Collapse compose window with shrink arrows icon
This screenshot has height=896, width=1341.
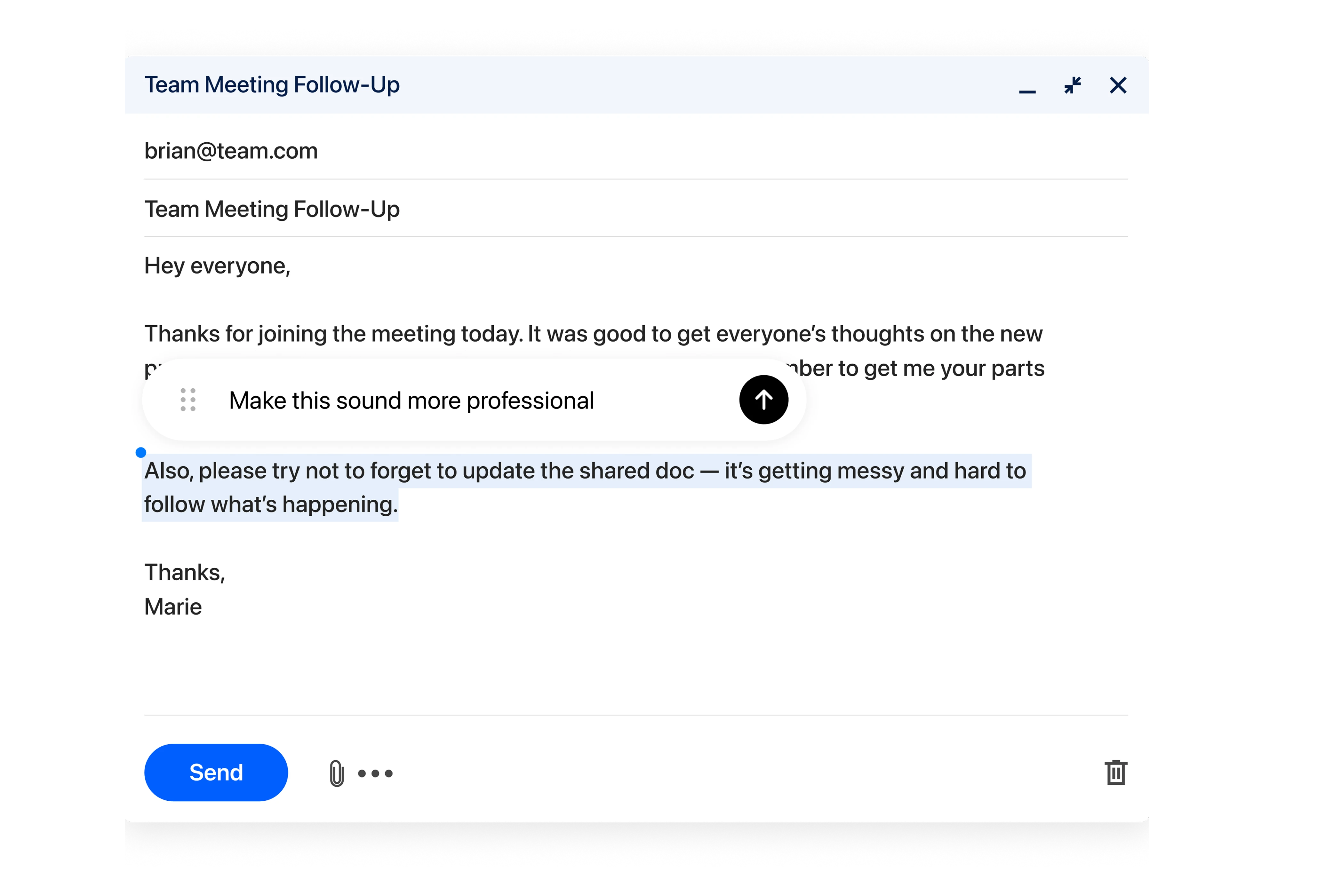(x=1072, y=85)
